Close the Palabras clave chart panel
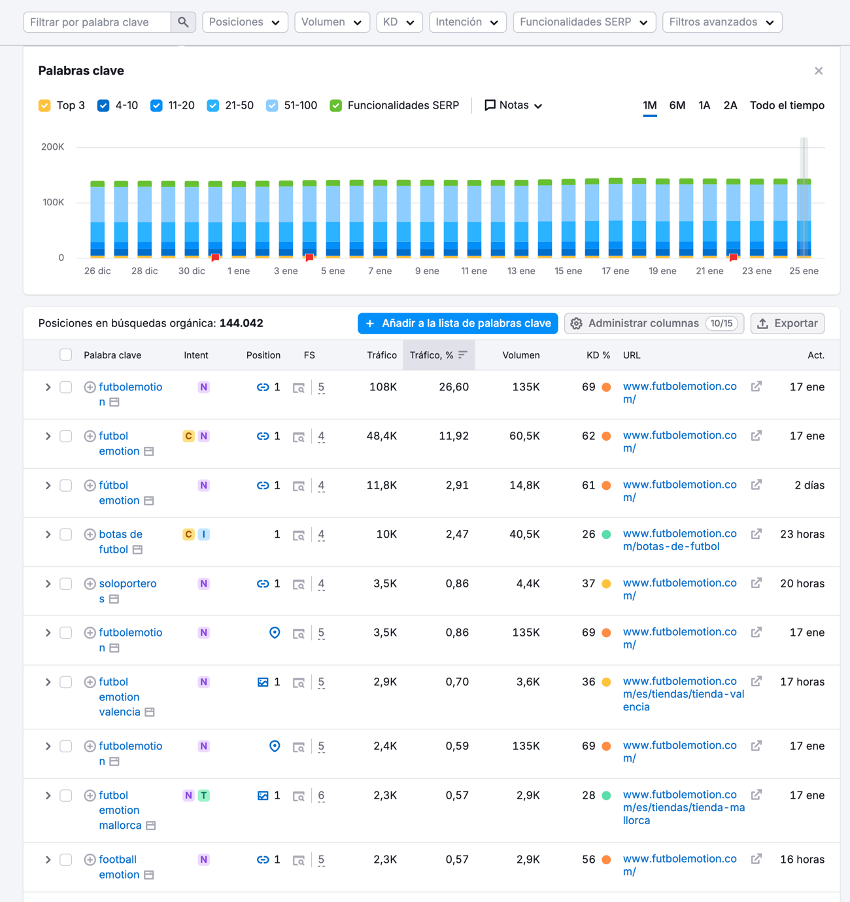The height and width of the screenshot is (902, 850). [x=818, y=71]
